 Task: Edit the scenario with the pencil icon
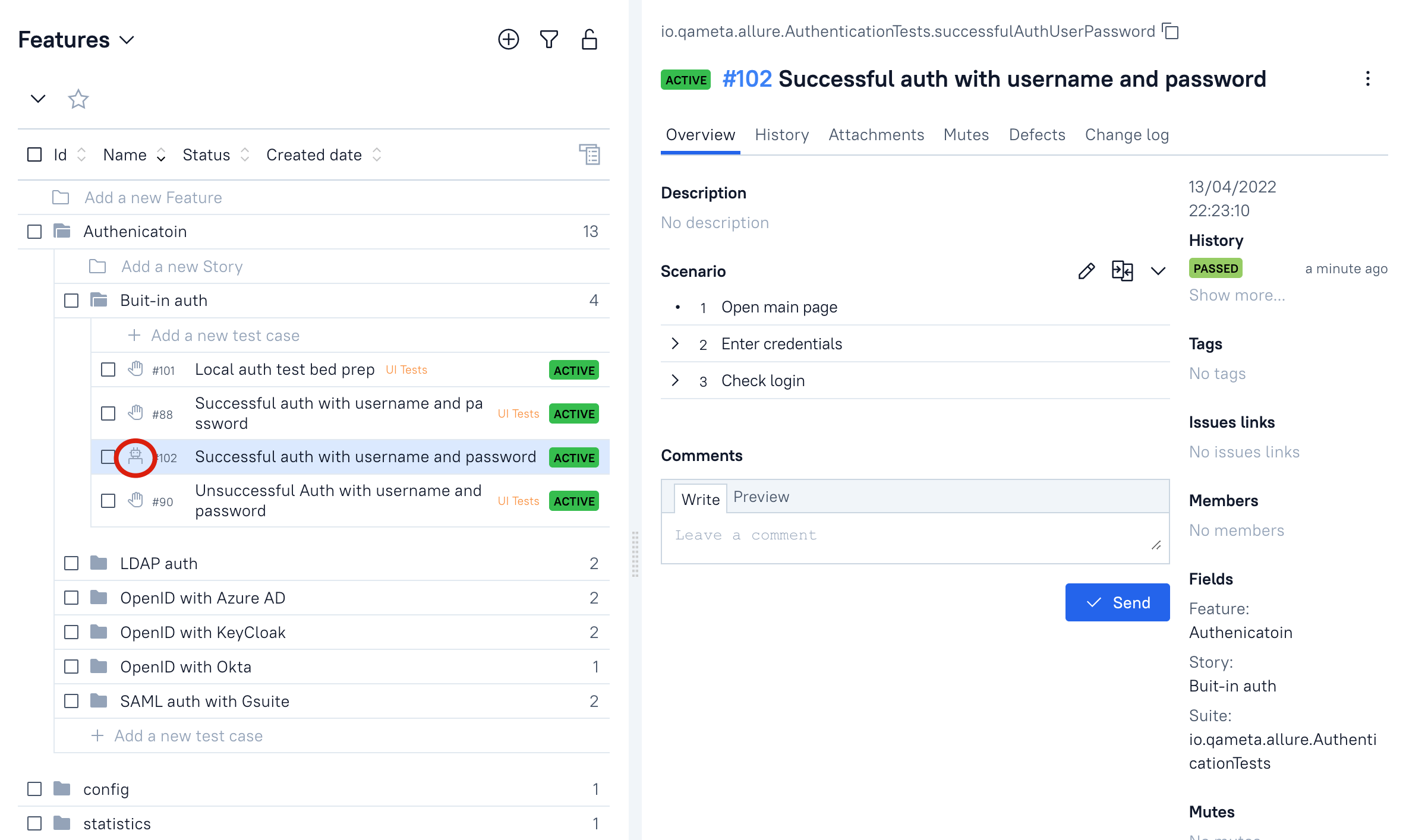point(1086,271)
